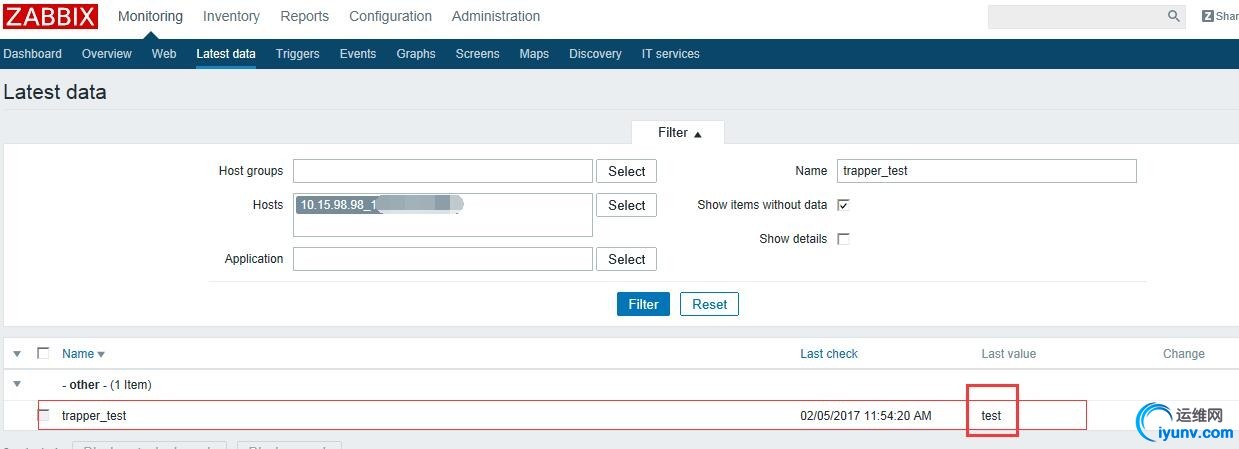Click the top search input box
The height and width of the screenshot is (449, 1239).
click(1075, 16)
